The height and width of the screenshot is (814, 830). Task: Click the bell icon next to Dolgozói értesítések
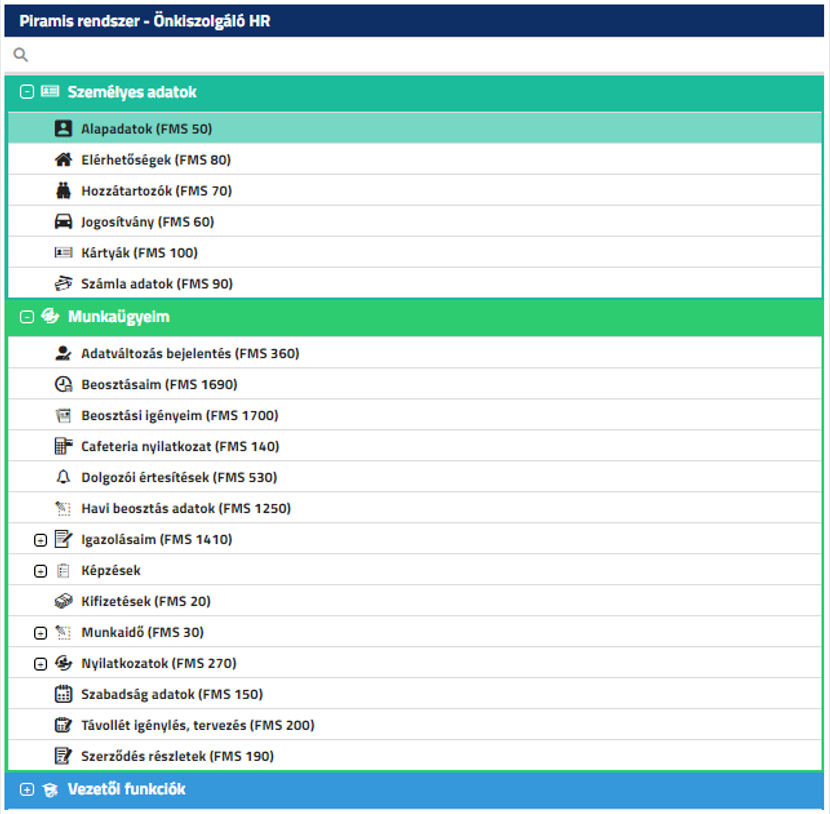(x=63, y=477)
